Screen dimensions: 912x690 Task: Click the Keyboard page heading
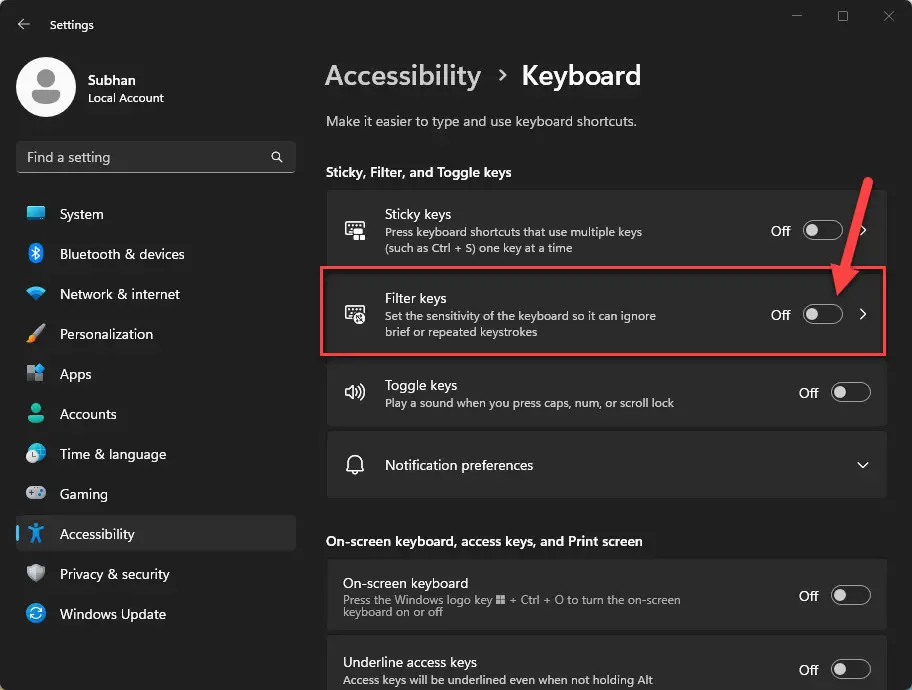click(581, 76)
